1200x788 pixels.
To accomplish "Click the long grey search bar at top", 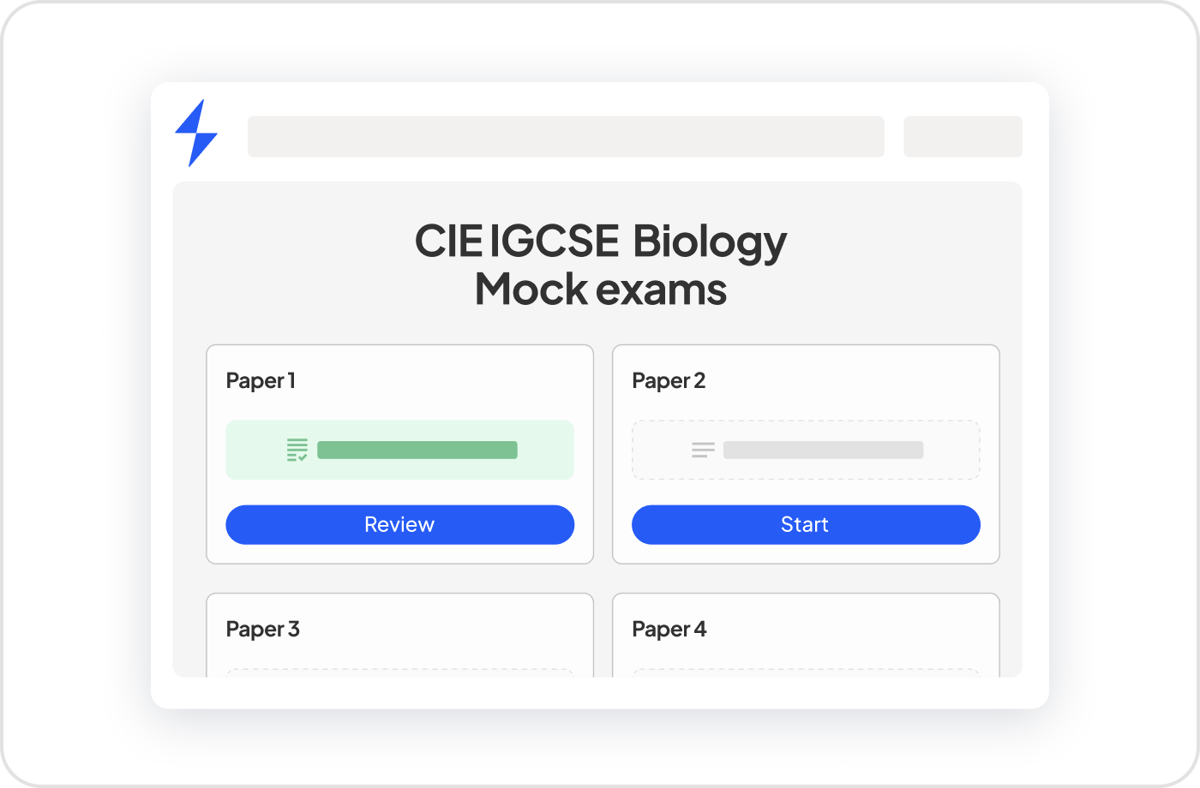I will (566, 137).
